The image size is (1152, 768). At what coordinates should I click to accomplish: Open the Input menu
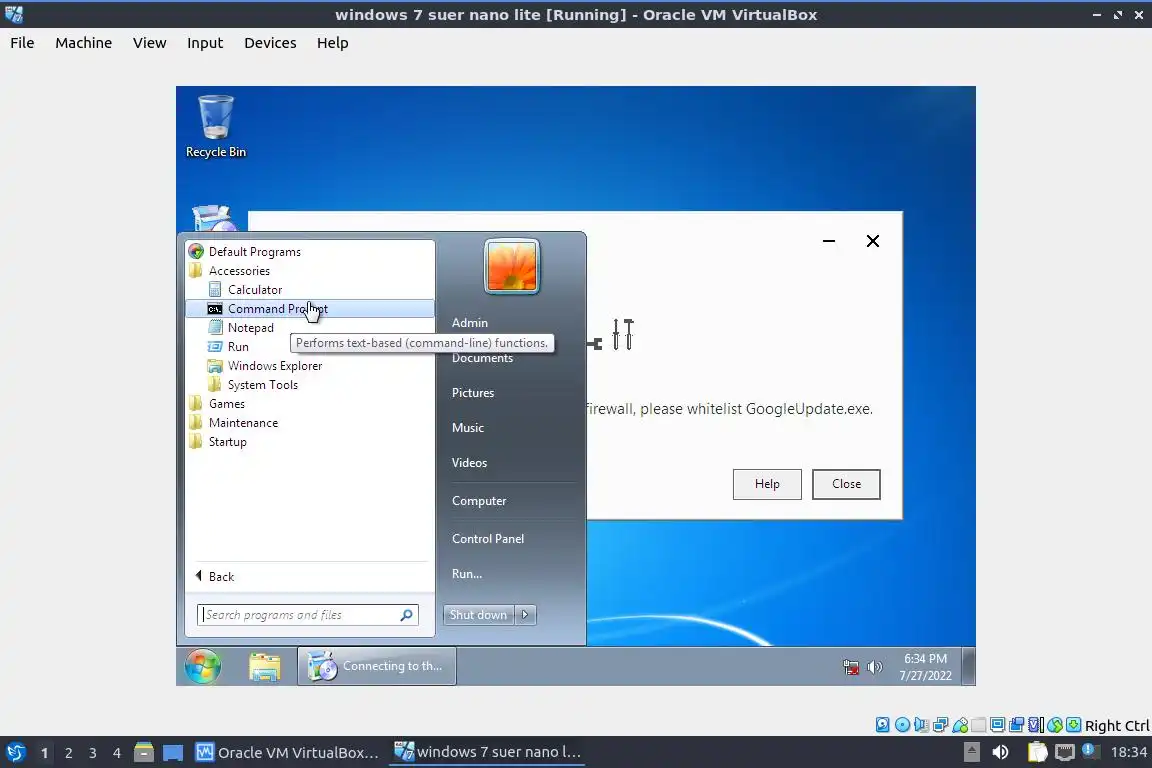pos(205,43)
